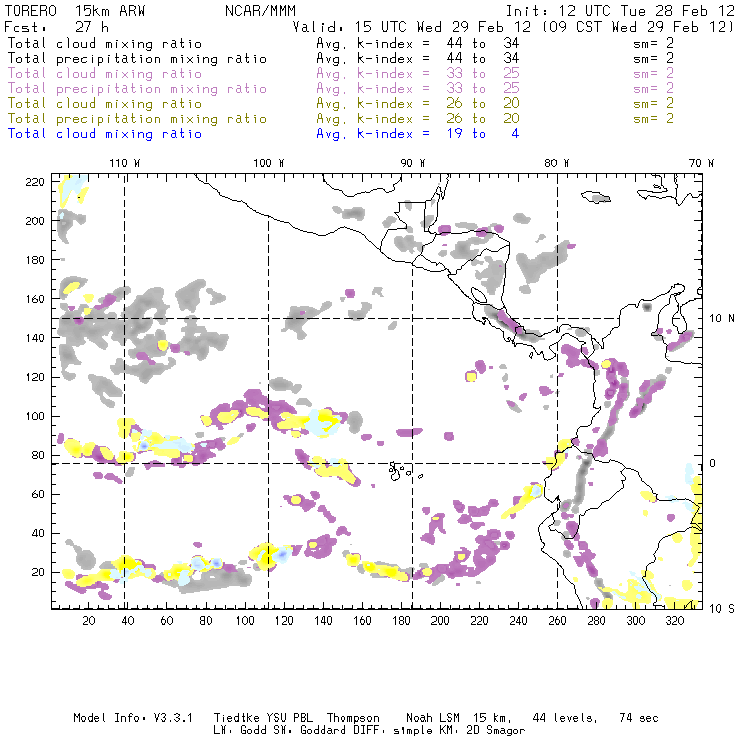
Task: Click the '100' label on the left y-axis
Action: click(35, 416)
